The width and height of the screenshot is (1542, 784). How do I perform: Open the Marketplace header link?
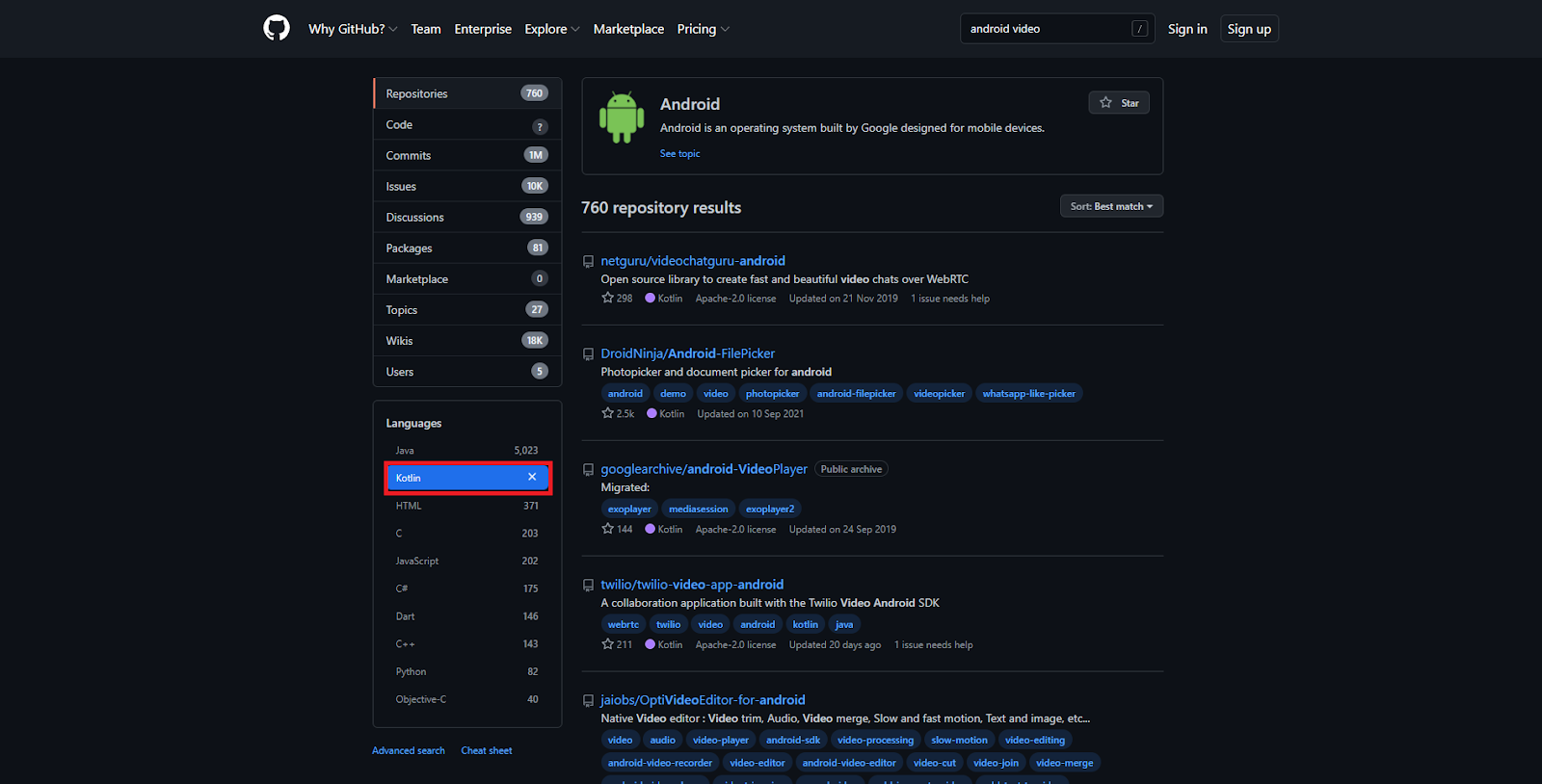pos(628,29)
